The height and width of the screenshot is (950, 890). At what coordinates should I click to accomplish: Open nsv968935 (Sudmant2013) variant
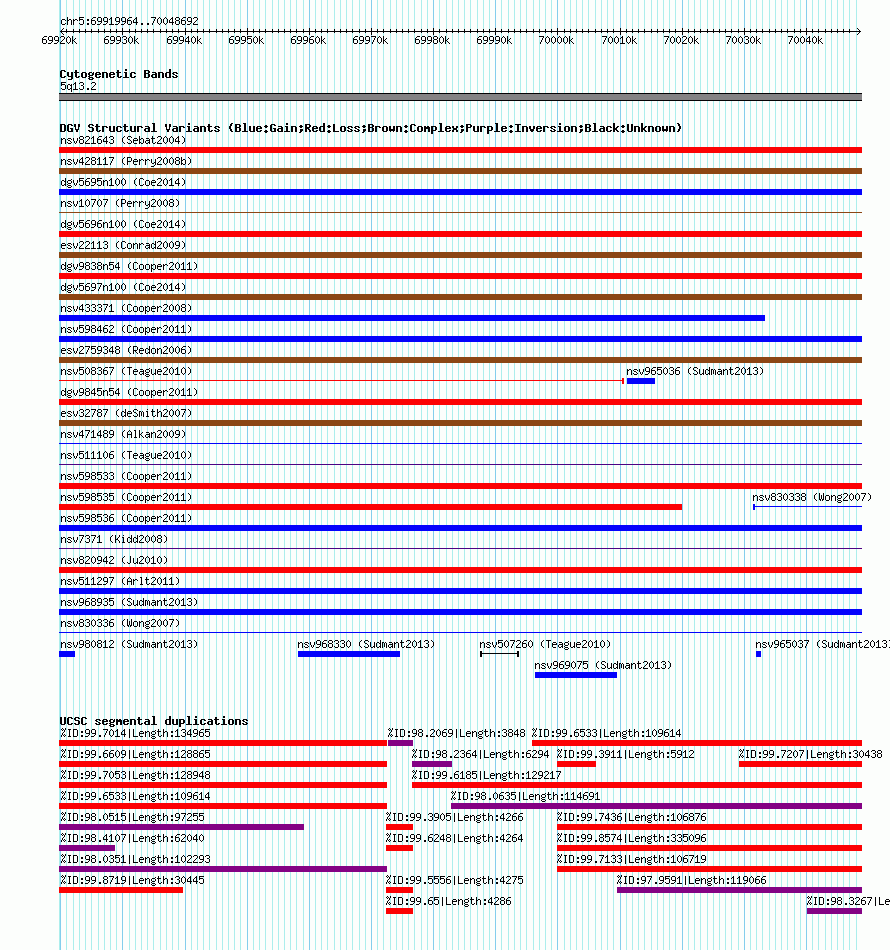129,602
